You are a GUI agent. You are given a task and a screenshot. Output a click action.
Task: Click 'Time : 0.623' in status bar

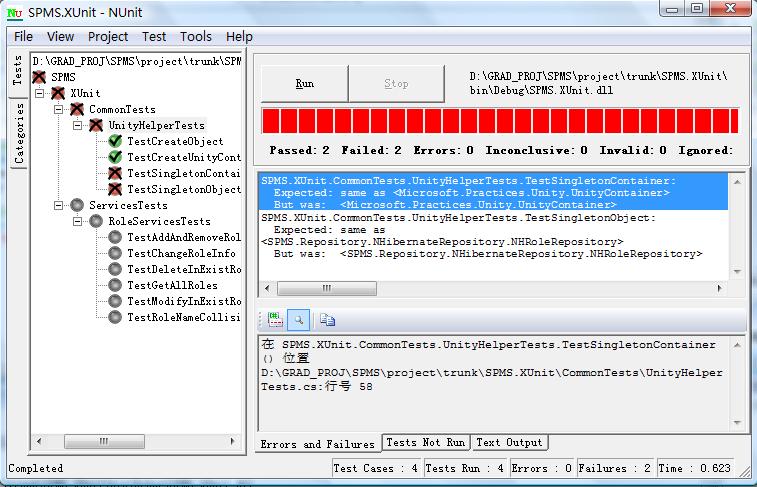pos(694,468)
